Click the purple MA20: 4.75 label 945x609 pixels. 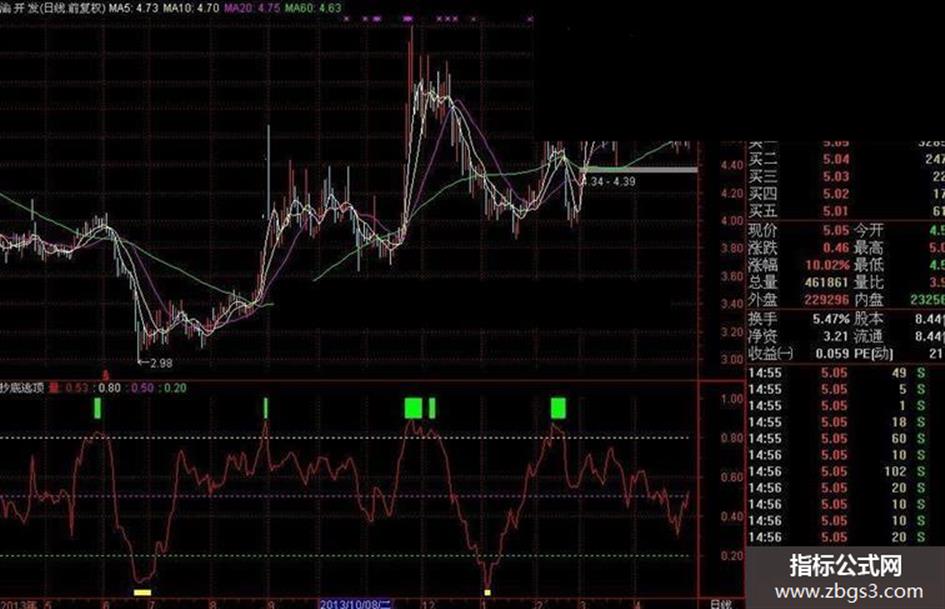(252, 8)
